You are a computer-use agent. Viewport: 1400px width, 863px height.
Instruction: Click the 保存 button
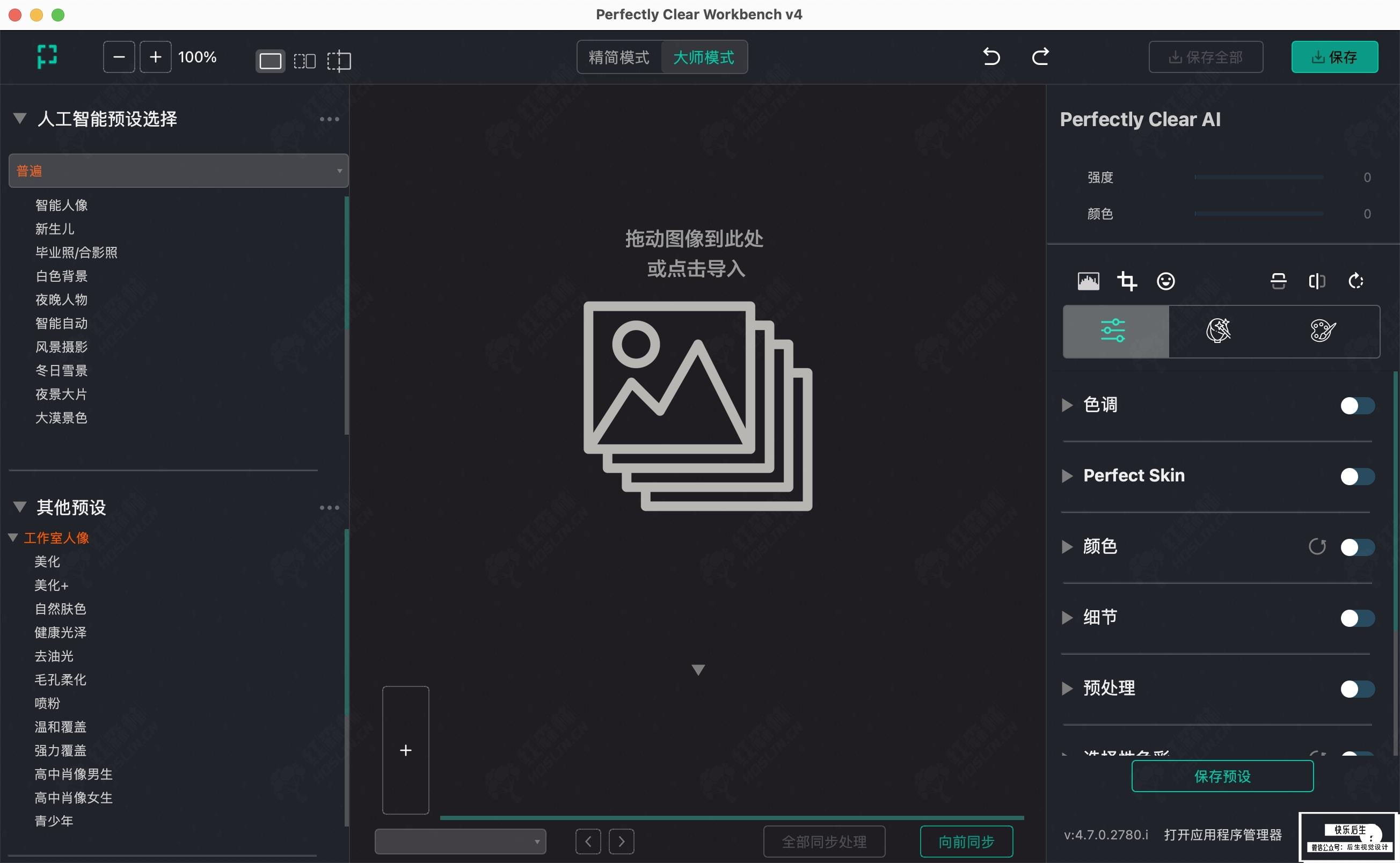[x=1335, y=57]
